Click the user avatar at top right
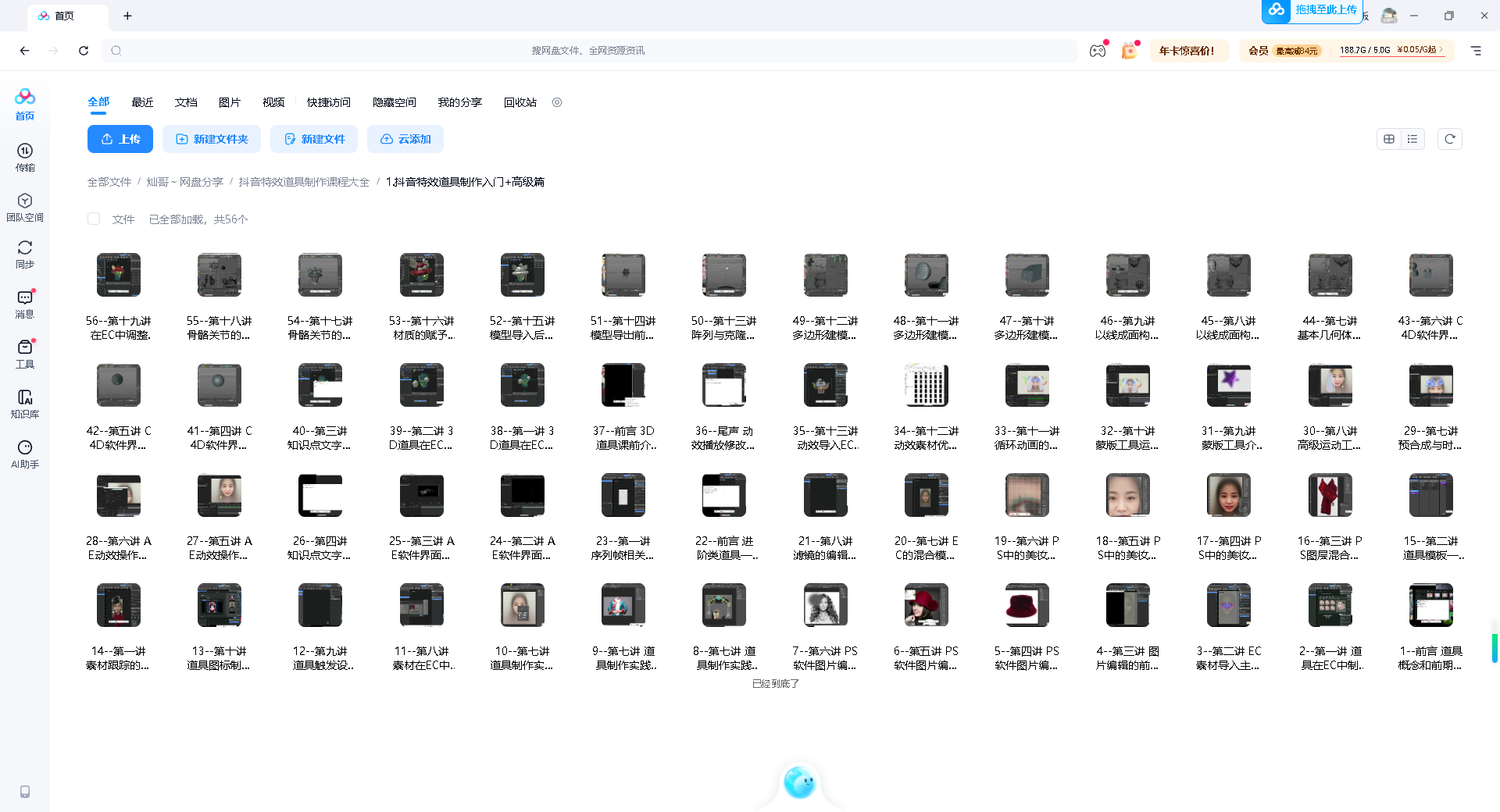Viewport: 1500px width, 812px height. pos(1389,16)
